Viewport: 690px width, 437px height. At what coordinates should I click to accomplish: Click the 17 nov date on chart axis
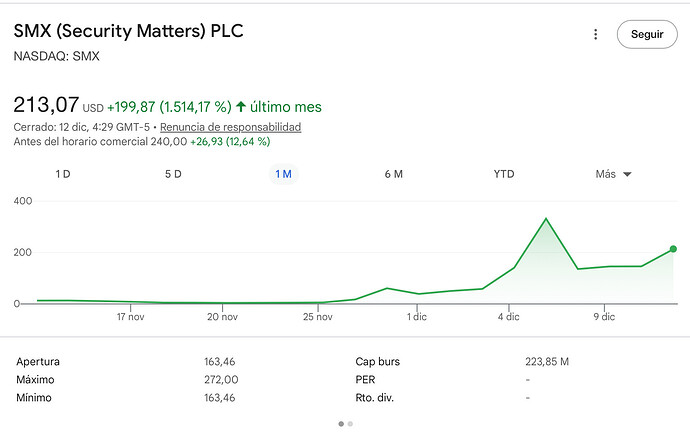(130, 317)
